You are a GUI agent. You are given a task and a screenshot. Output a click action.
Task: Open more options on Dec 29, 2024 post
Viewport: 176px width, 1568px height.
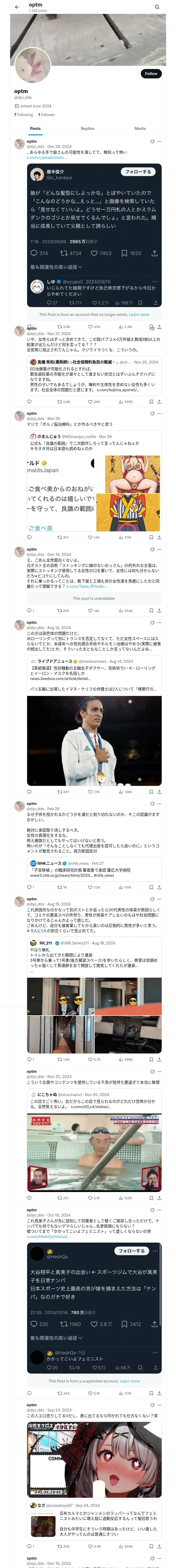tap(159, 141)
